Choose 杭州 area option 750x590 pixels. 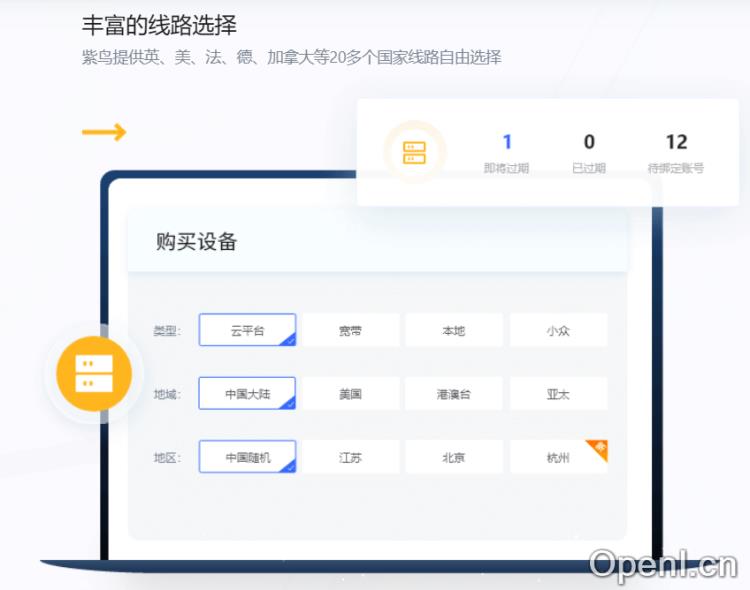tap(556, 458)
